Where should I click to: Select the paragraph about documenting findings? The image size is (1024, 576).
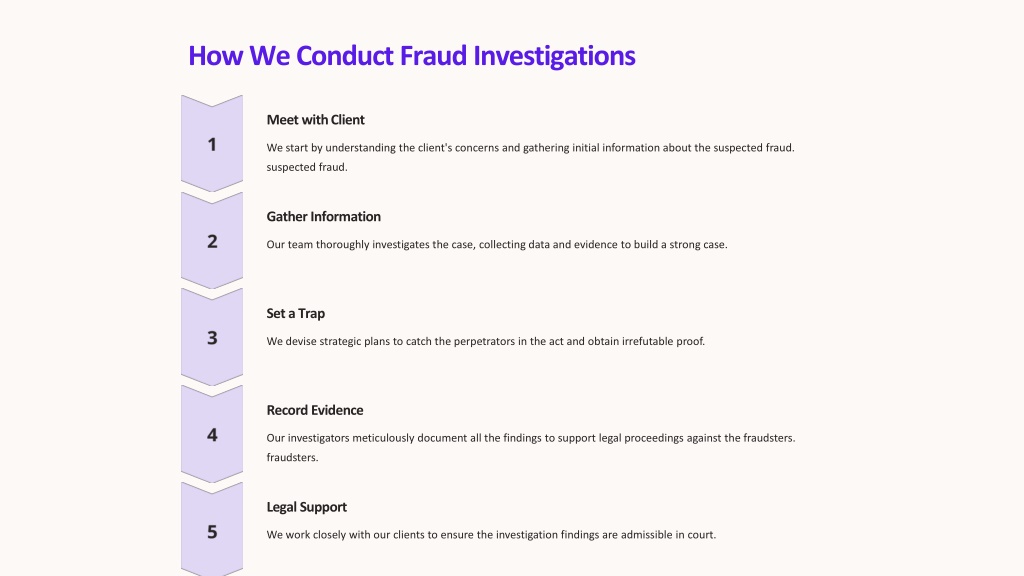coord(531,447)
